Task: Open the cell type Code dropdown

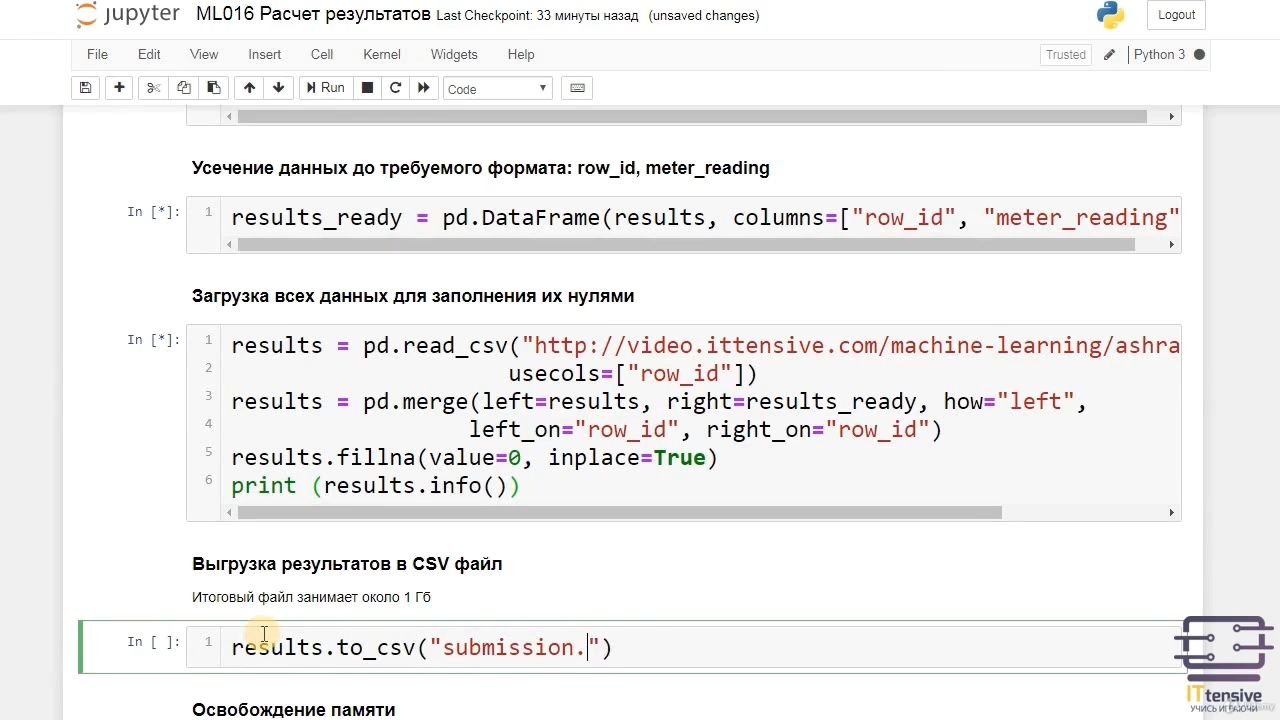Action: click(x=498, y=89)
